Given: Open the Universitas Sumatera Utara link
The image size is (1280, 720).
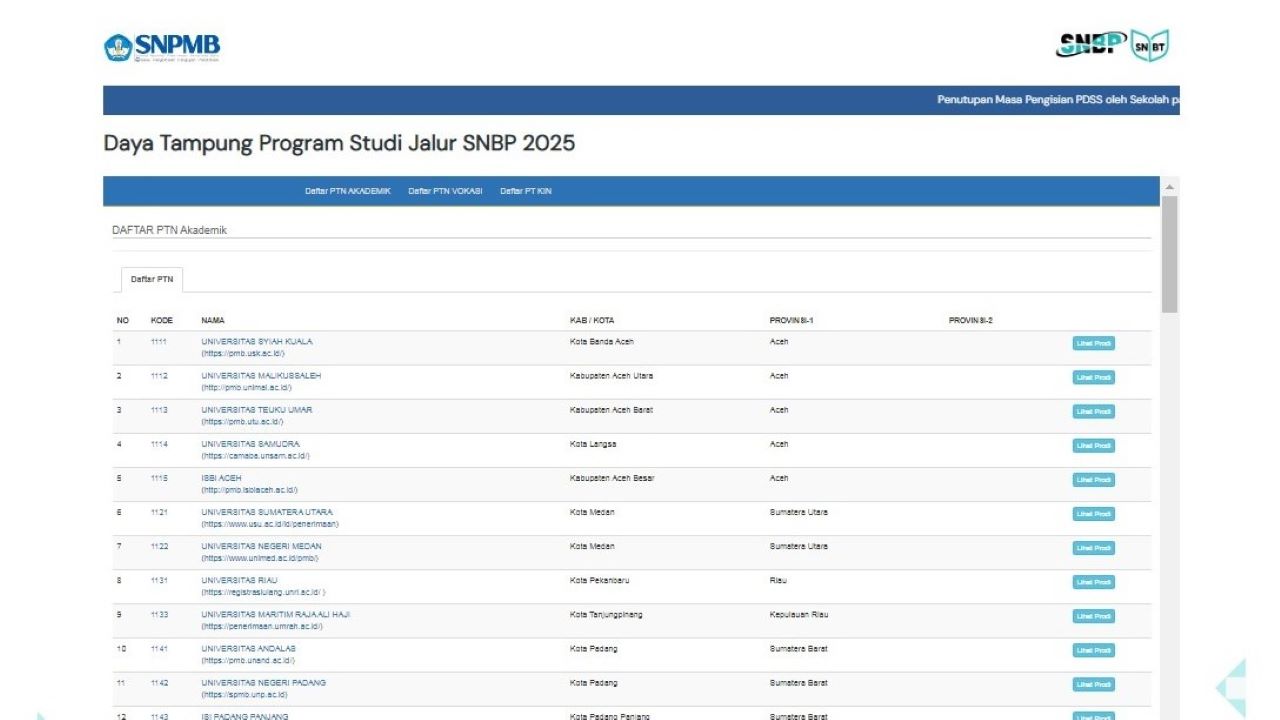Looking at the screenshot, I should tap(267, 512).
